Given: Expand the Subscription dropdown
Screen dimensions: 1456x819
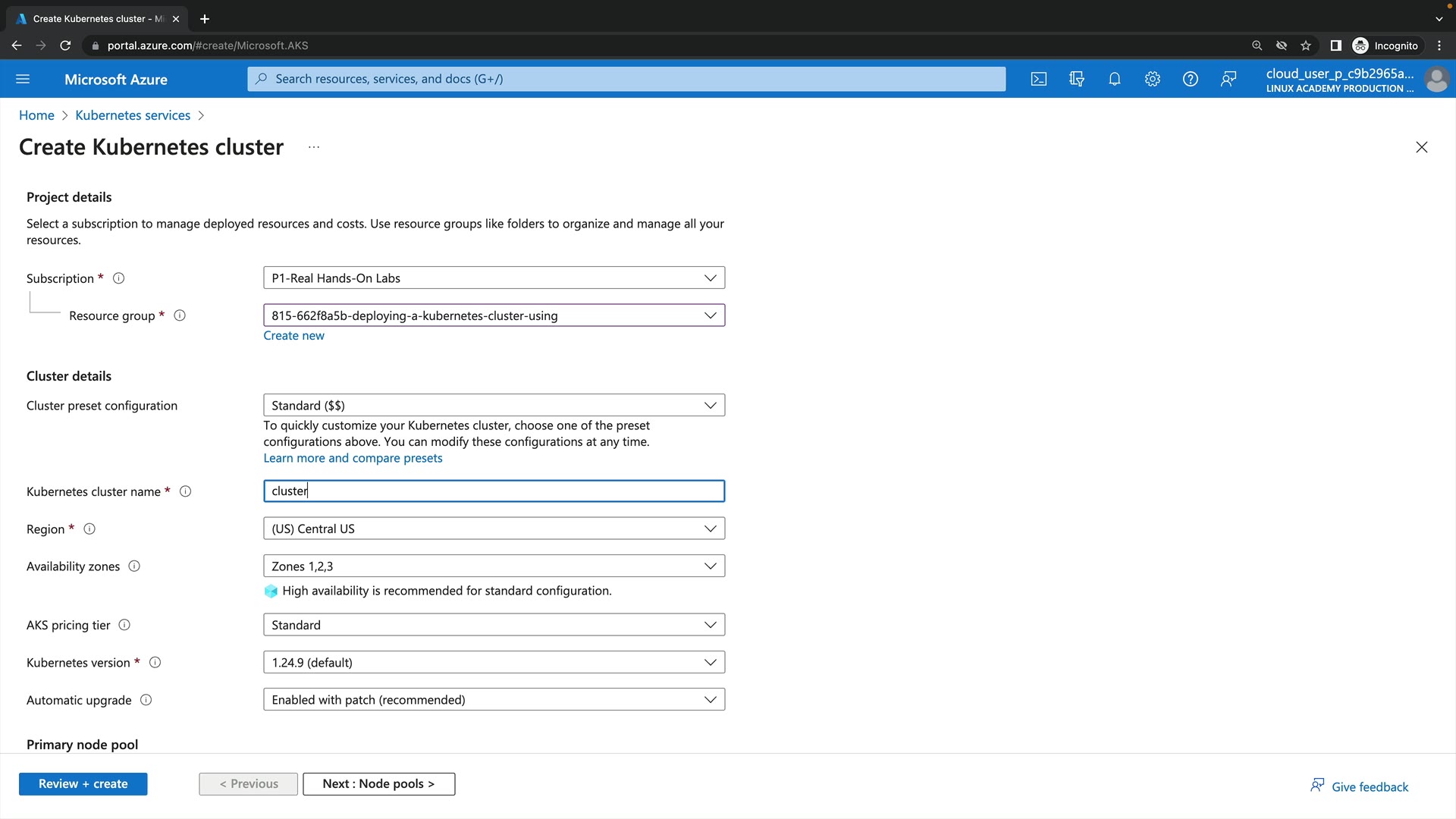Looking at the screenshot, I should click(494, 278).
